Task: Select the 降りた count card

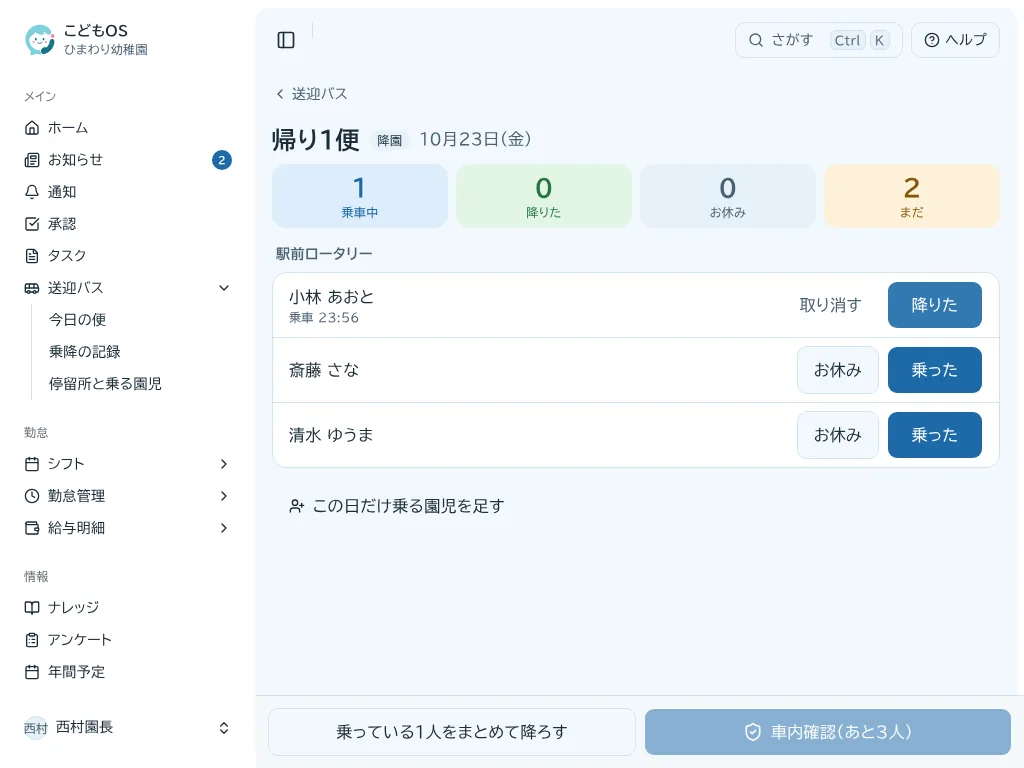Action: click(x=544, y=196)
